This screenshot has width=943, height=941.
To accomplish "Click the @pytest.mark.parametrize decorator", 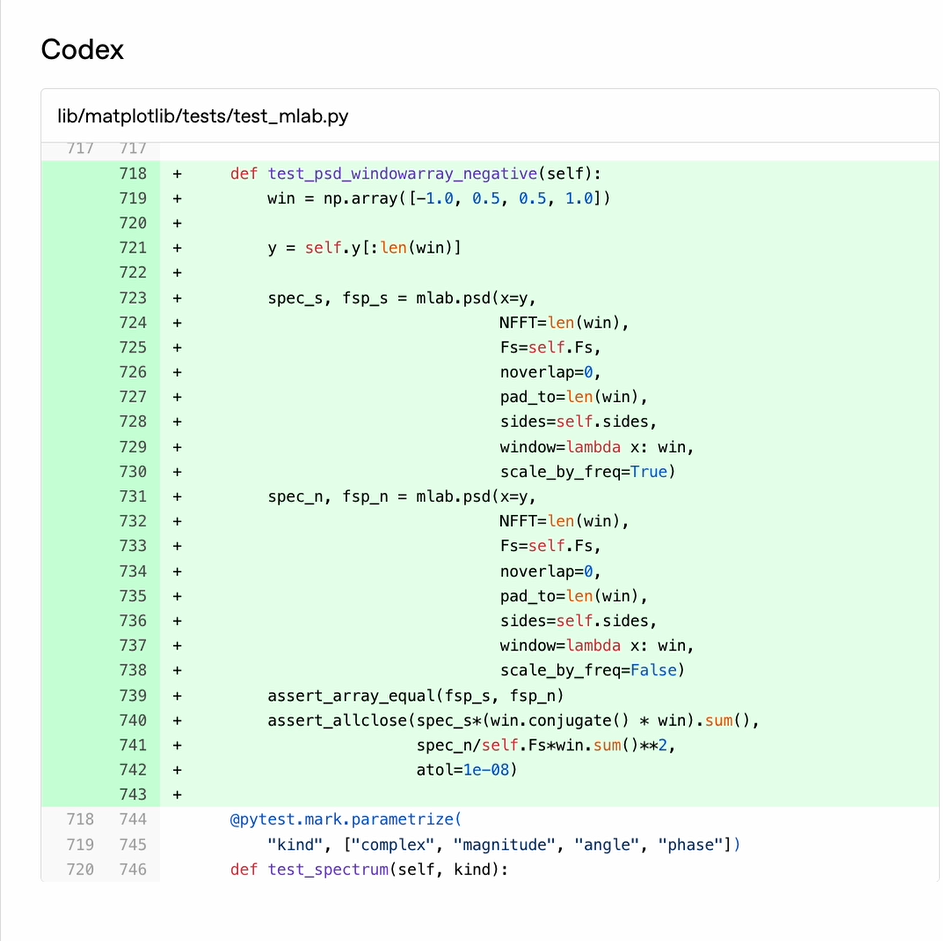I will [346, 820].
